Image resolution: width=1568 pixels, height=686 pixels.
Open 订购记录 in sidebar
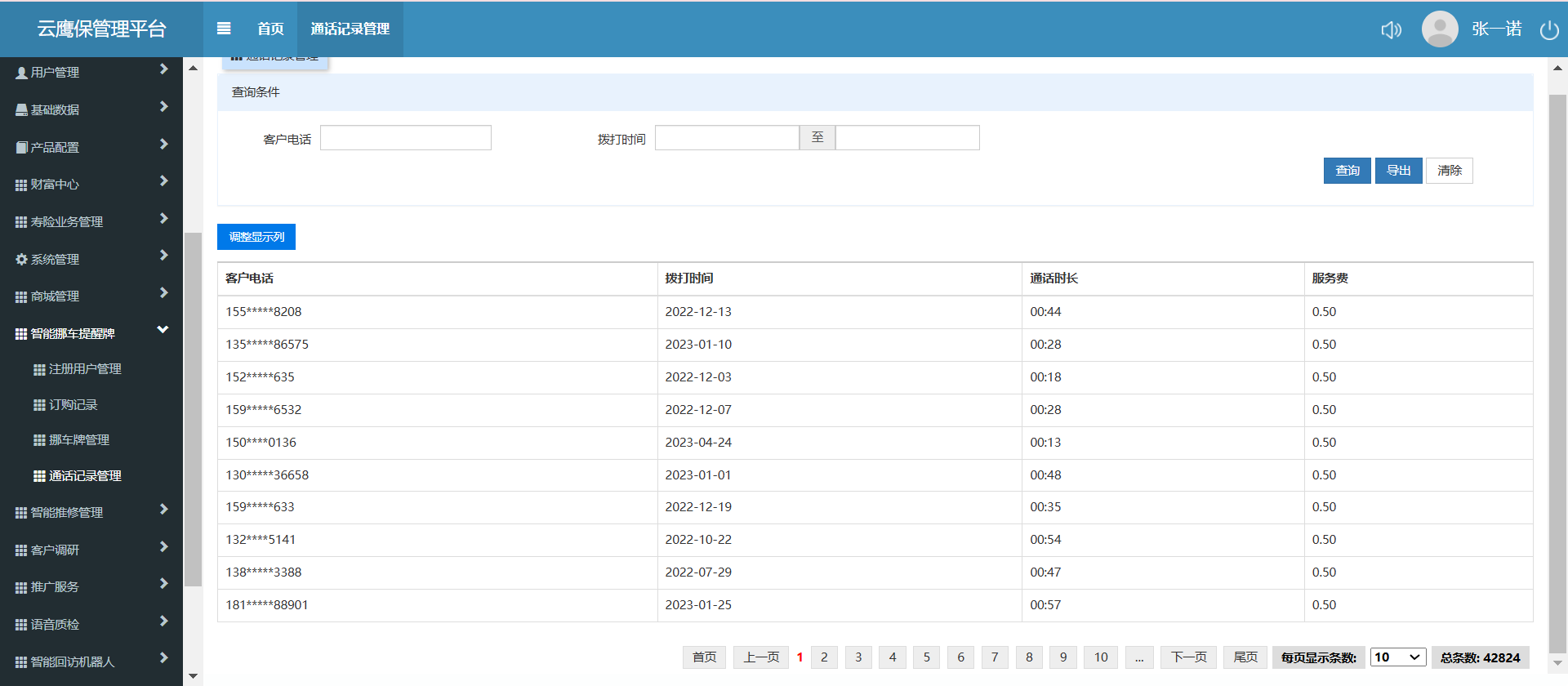(73, 405)
